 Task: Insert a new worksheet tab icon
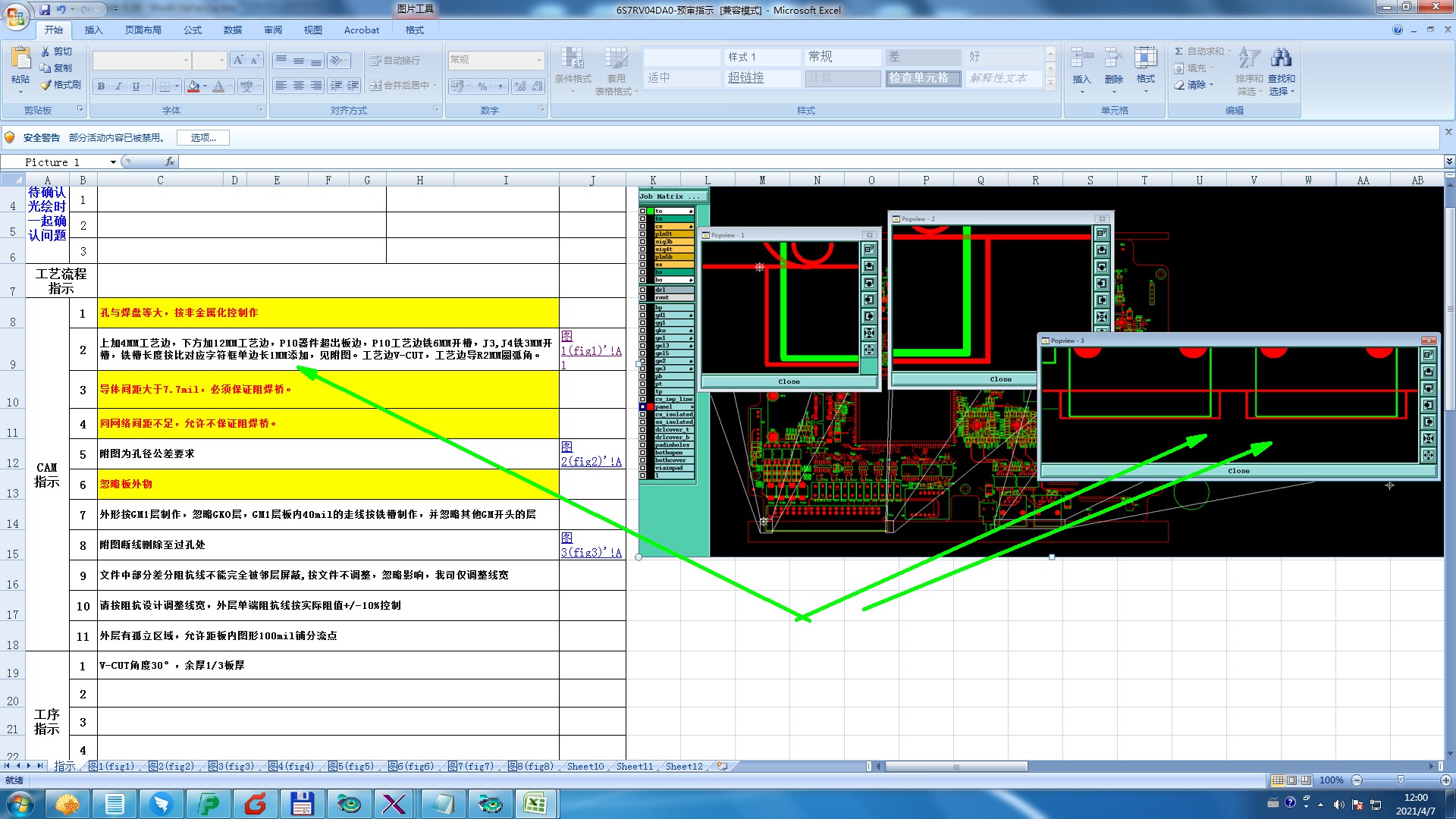click(723, 766)
